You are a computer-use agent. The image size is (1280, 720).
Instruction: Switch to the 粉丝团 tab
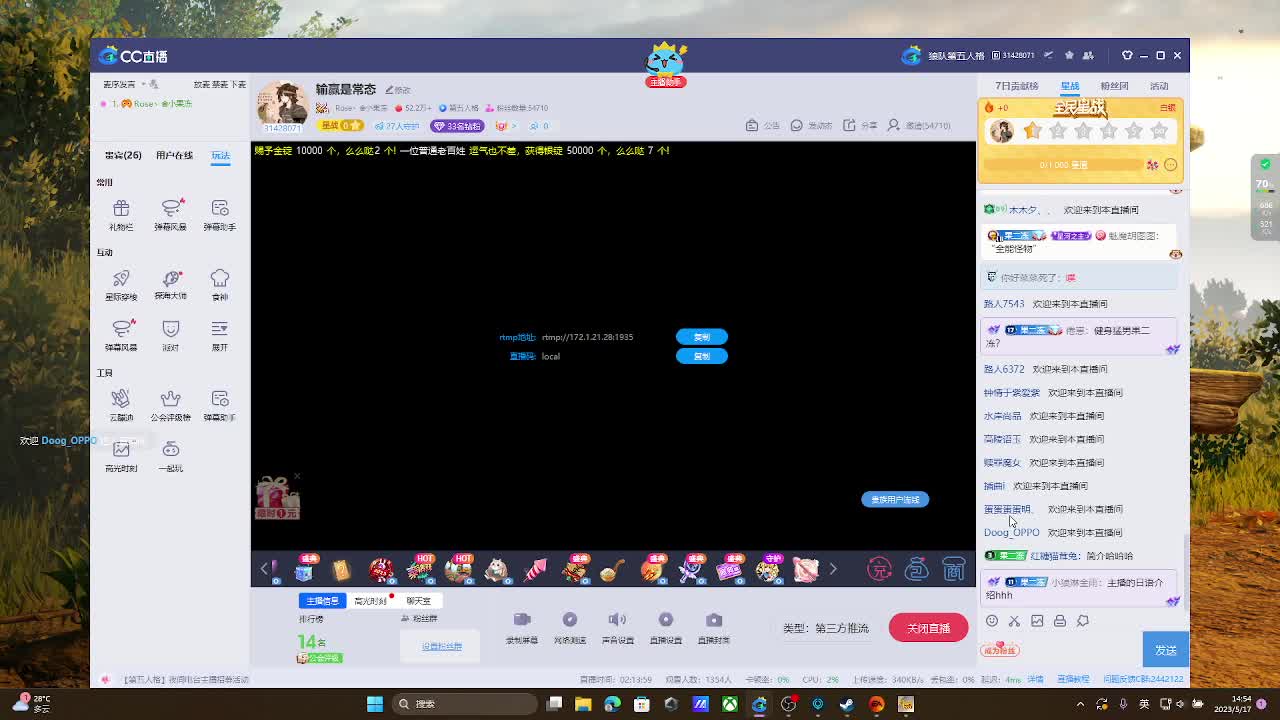1114,86
